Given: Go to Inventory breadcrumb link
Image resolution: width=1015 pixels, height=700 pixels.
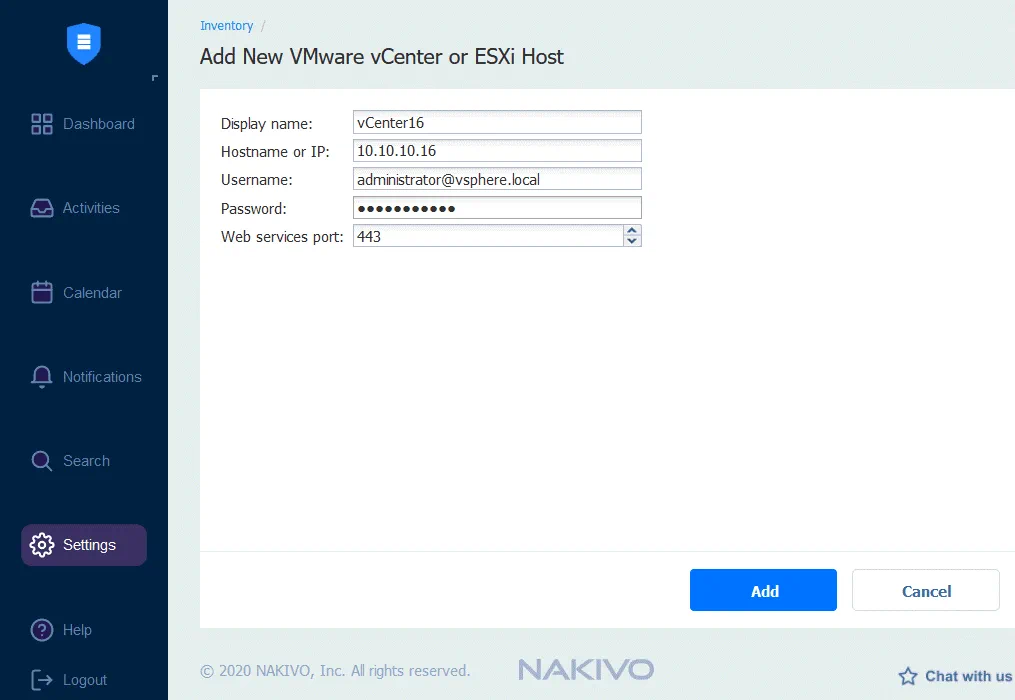Looking at the screenshot, I should (226, 26).
